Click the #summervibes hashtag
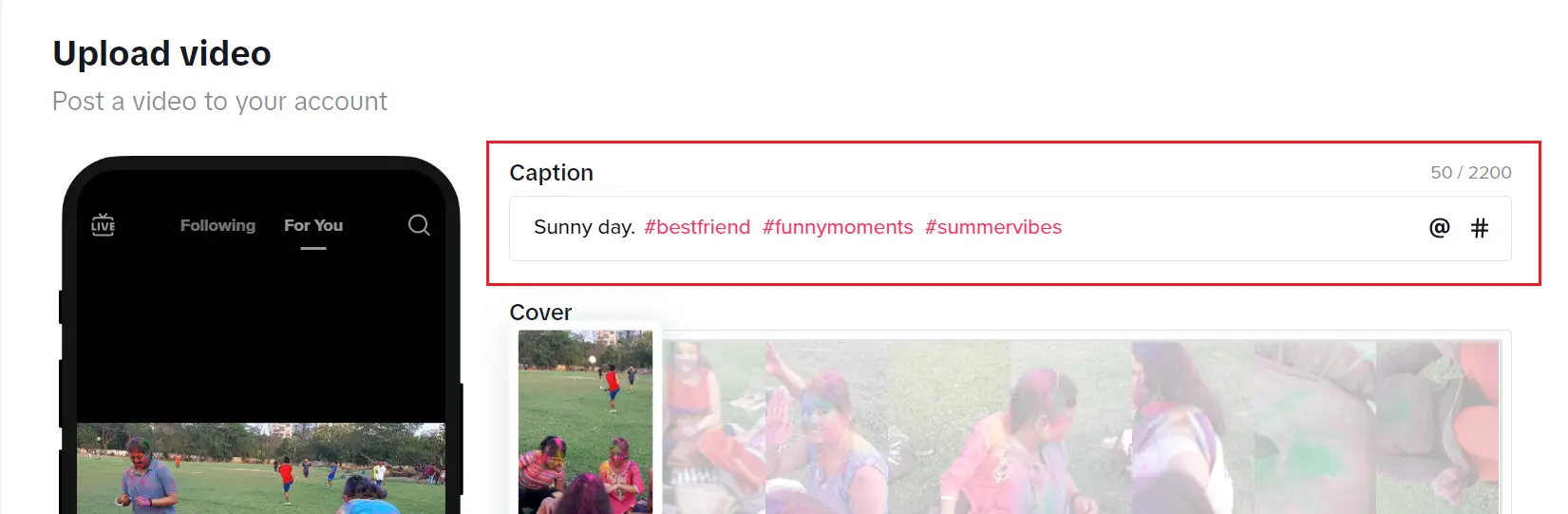The width and height of the screenshot is (1568, 514). [993, 227]
